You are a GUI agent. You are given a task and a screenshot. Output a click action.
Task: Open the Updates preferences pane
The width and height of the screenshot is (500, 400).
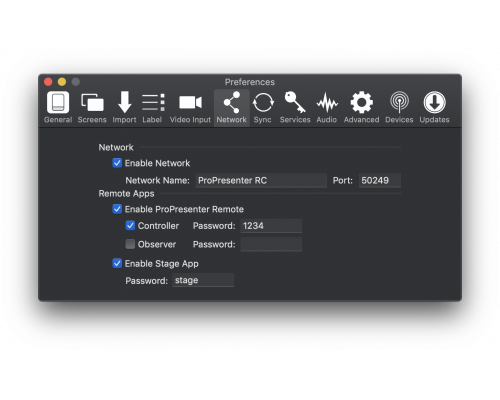(x=434, y=107)
